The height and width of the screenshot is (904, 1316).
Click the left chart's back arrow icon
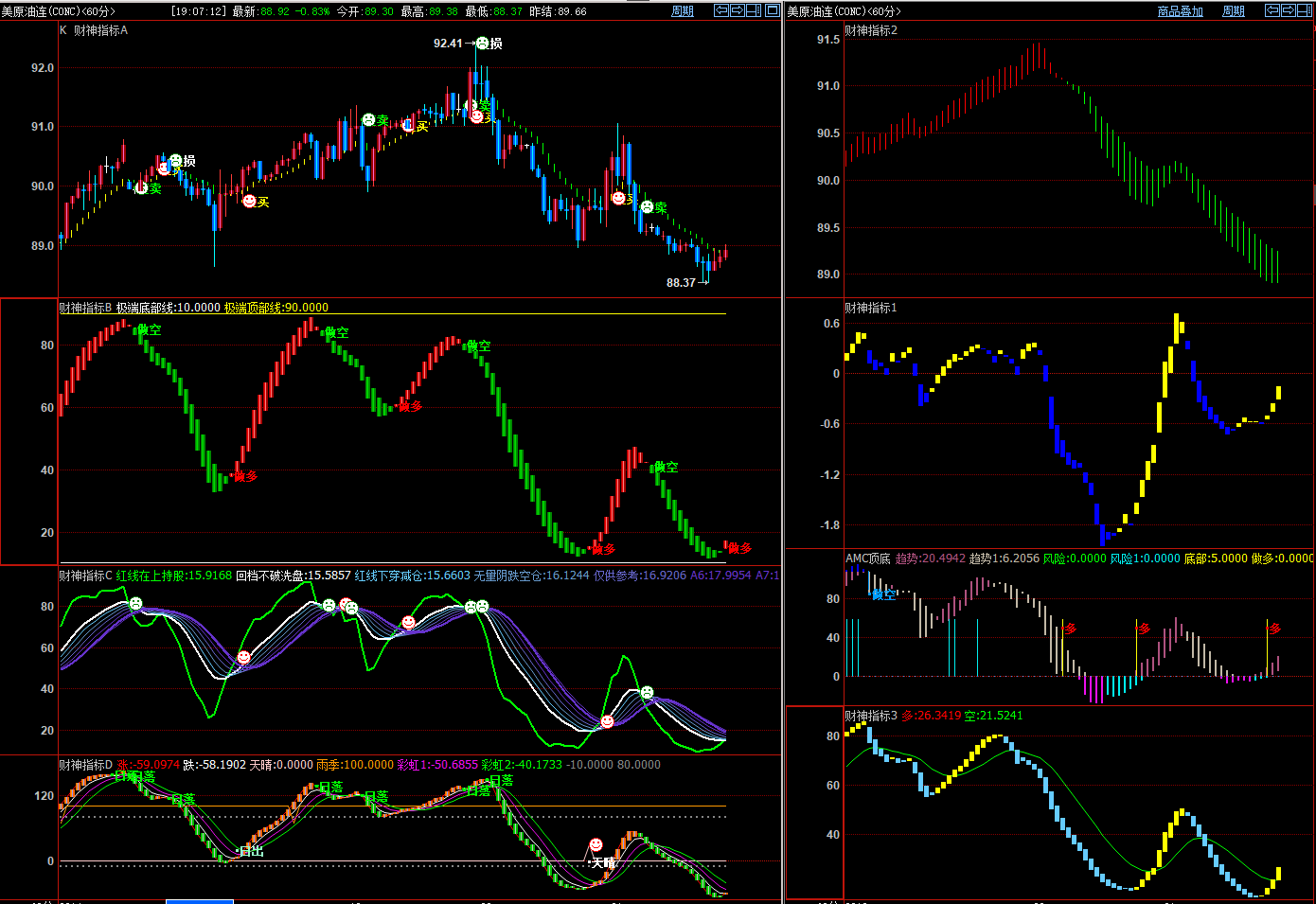721,10
